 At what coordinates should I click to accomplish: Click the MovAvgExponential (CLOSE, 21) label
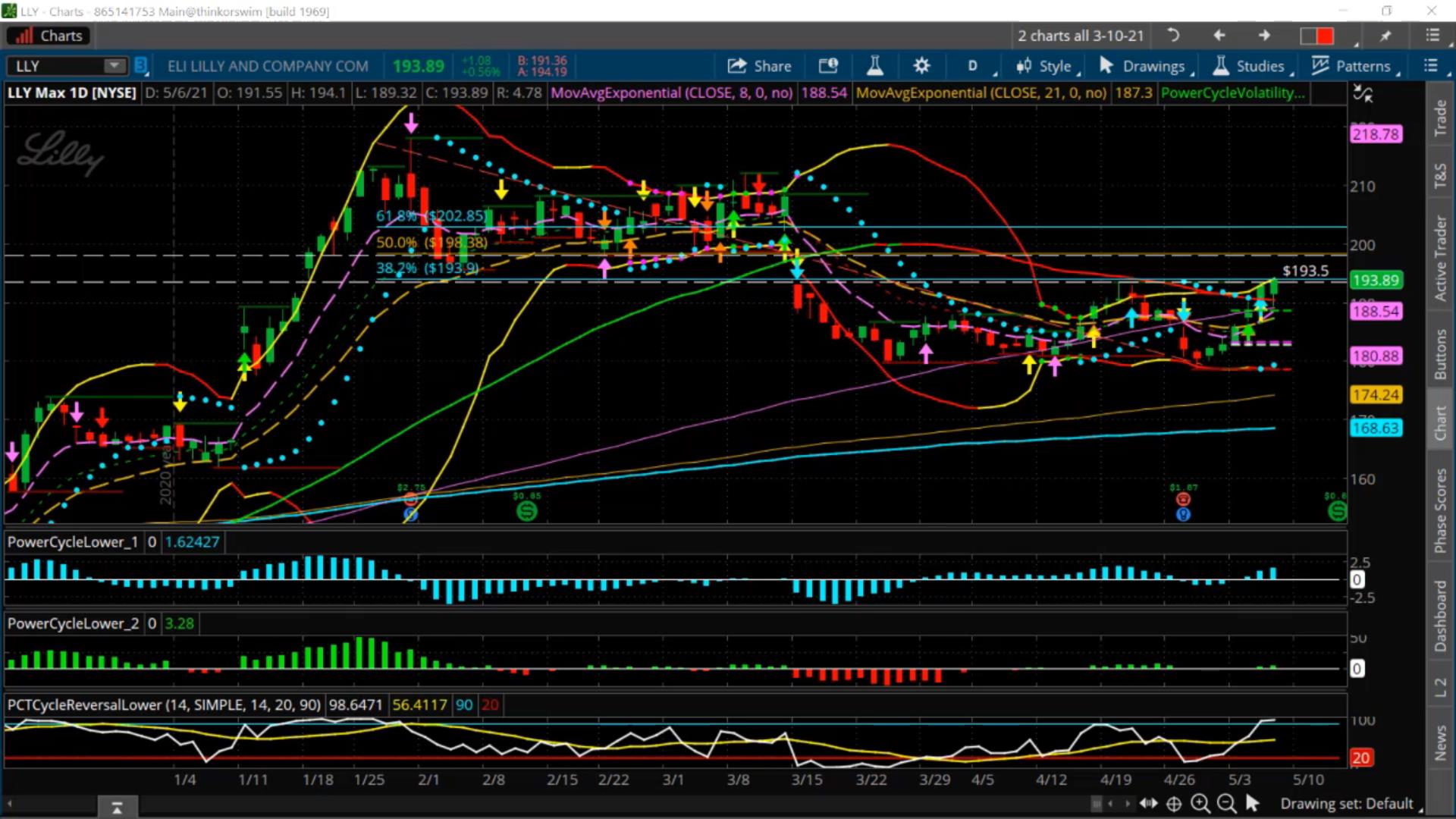pos(981,93)
